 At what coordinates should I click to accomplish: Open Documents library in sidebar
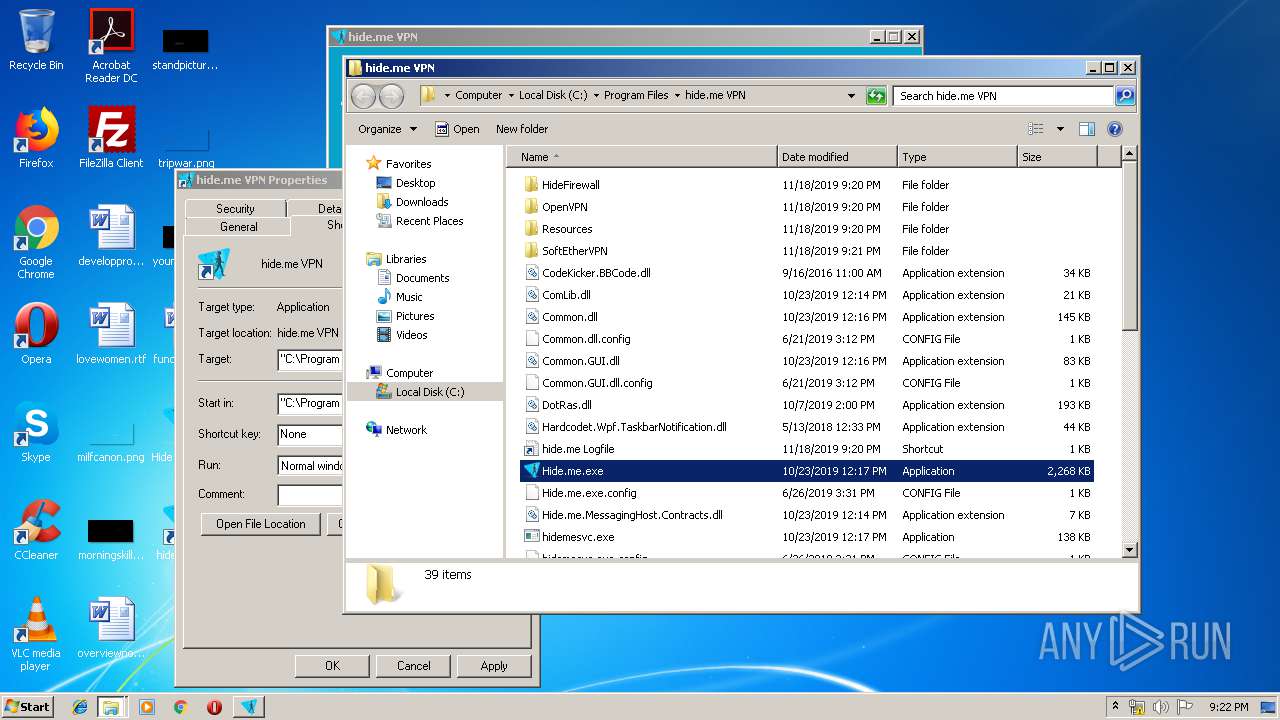click(413, 278)
